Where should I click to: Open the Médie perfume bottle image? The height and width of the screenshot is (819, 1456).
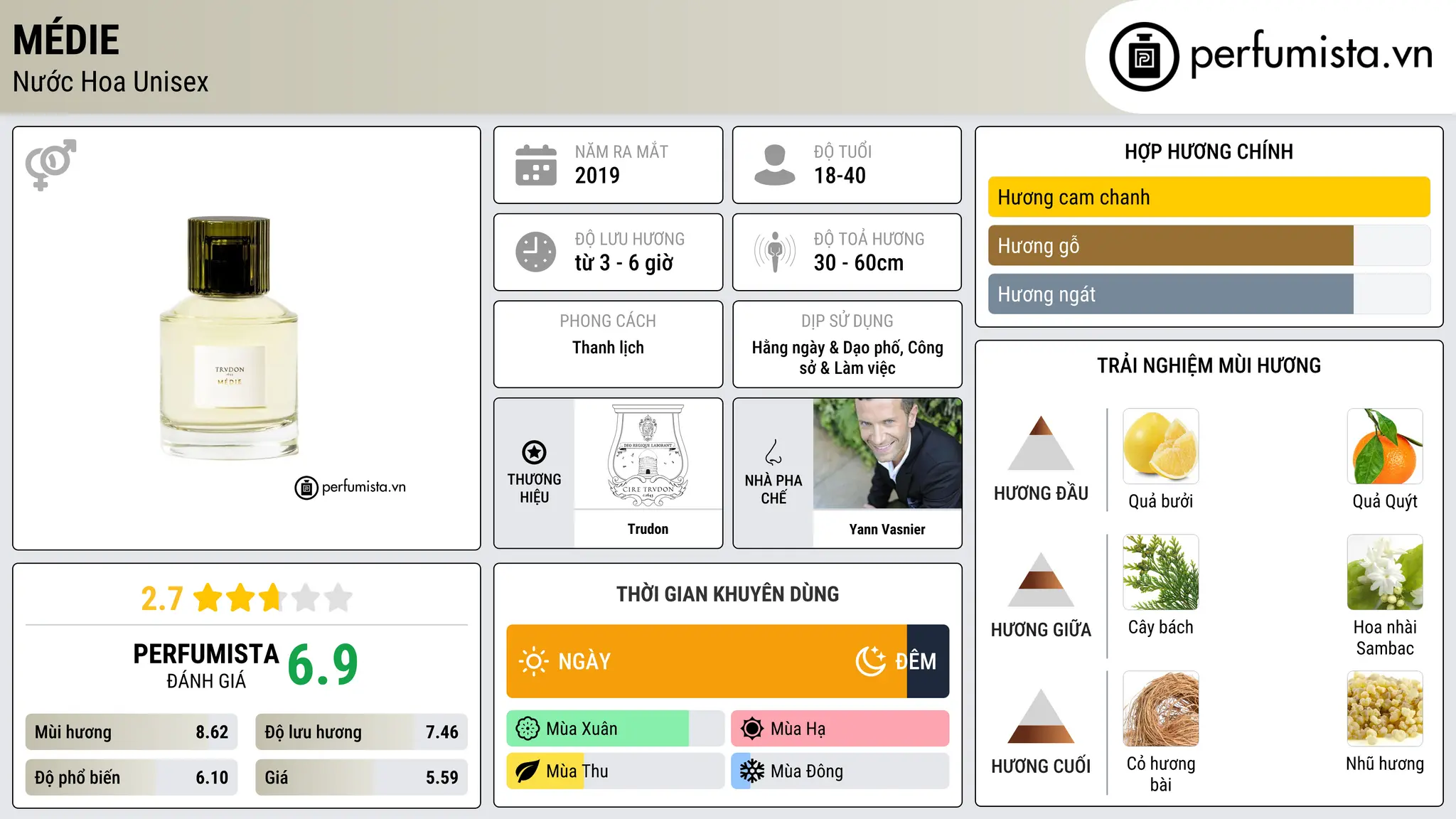[229, 338]
